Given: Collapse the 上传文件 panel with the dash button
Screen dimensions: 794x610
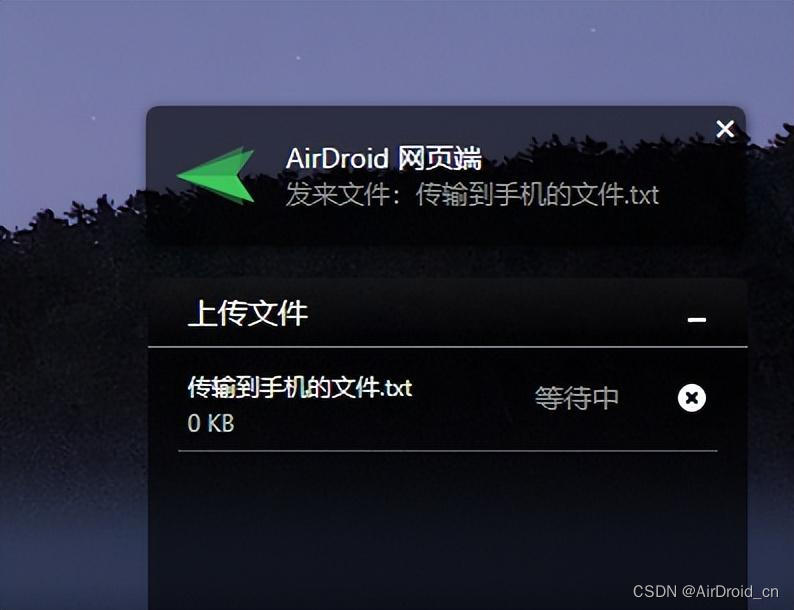Looking at the screenshot, I should click(x=697, y=319).
